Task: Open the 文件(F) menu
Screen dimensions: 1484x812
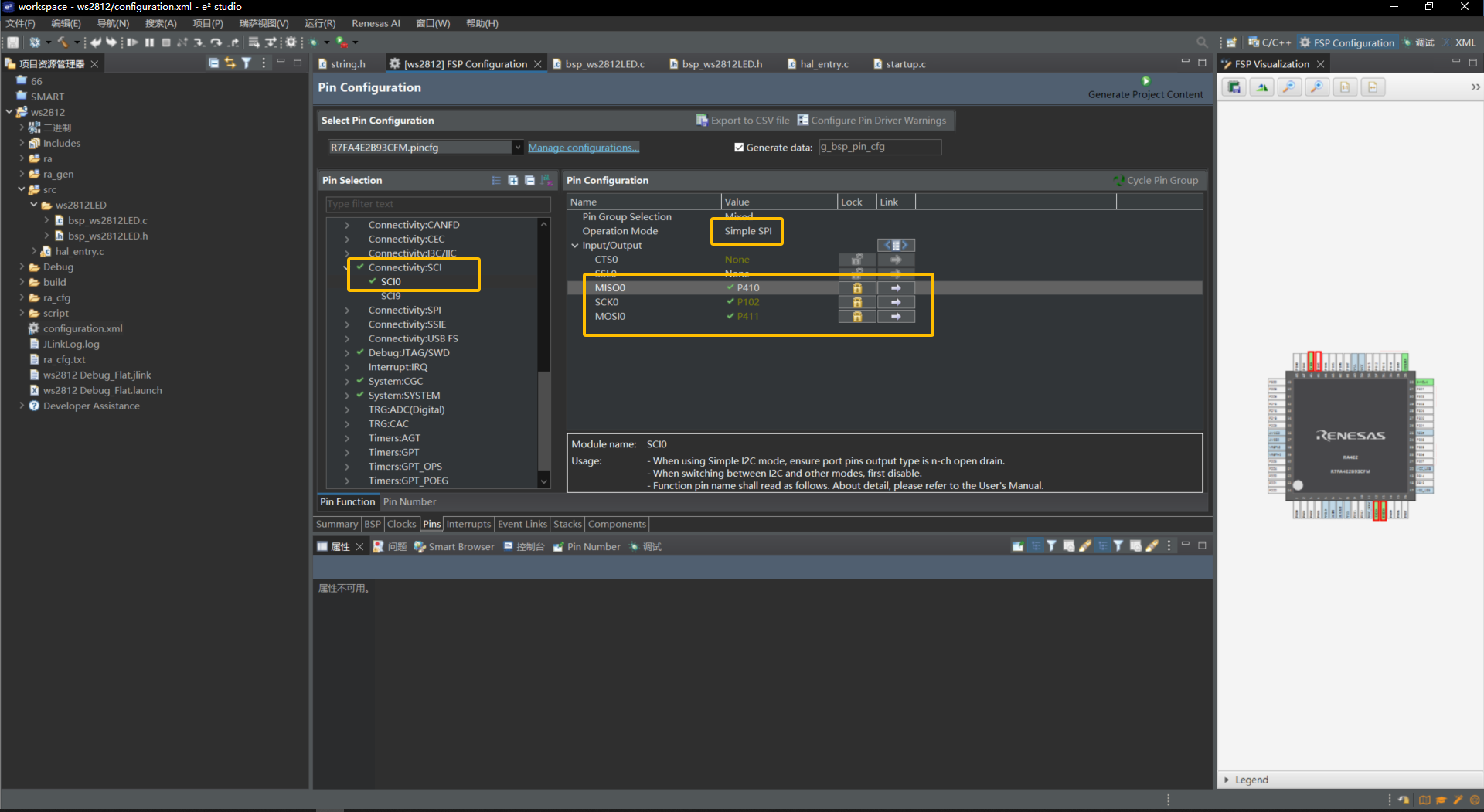Action: [x=21, y=23]
